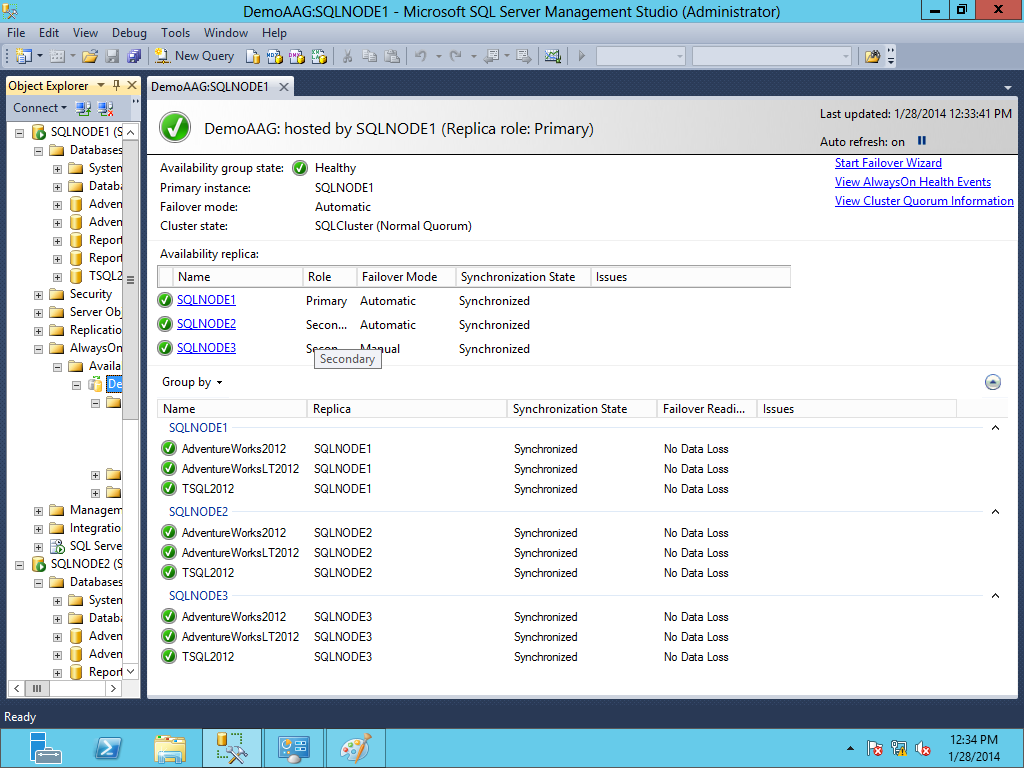Collapse the availability group details with round arrow button
Viewport: 1024px width, 768px height.
tap(993, 382)
